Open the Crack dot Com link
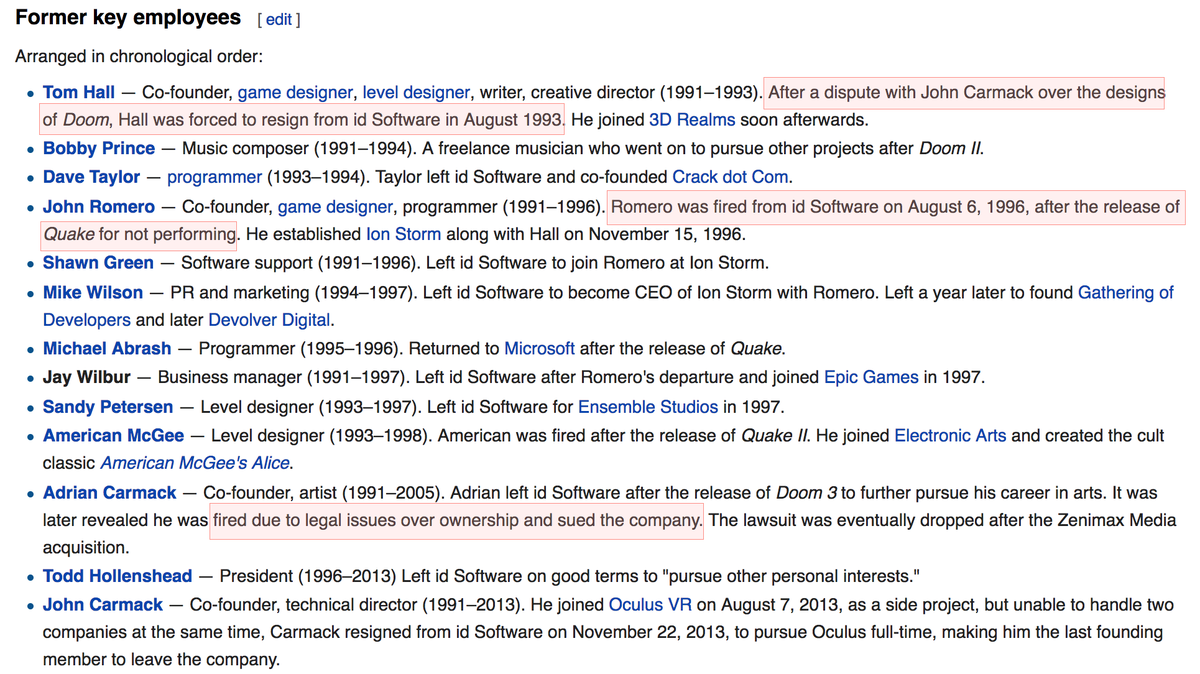The width and height of the screenshot is (1200, 674). coord(731,177)
